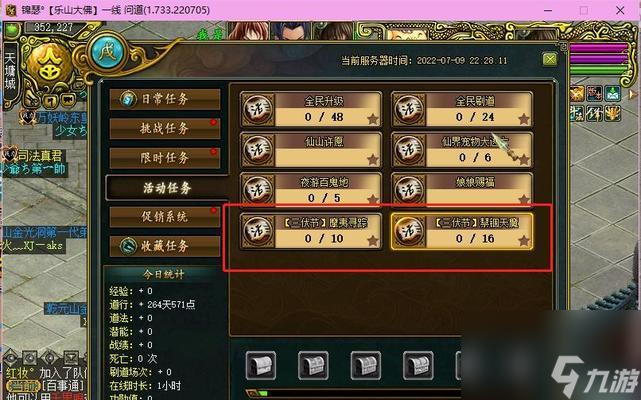Click the round 戌 time orb

pos(107,52)
